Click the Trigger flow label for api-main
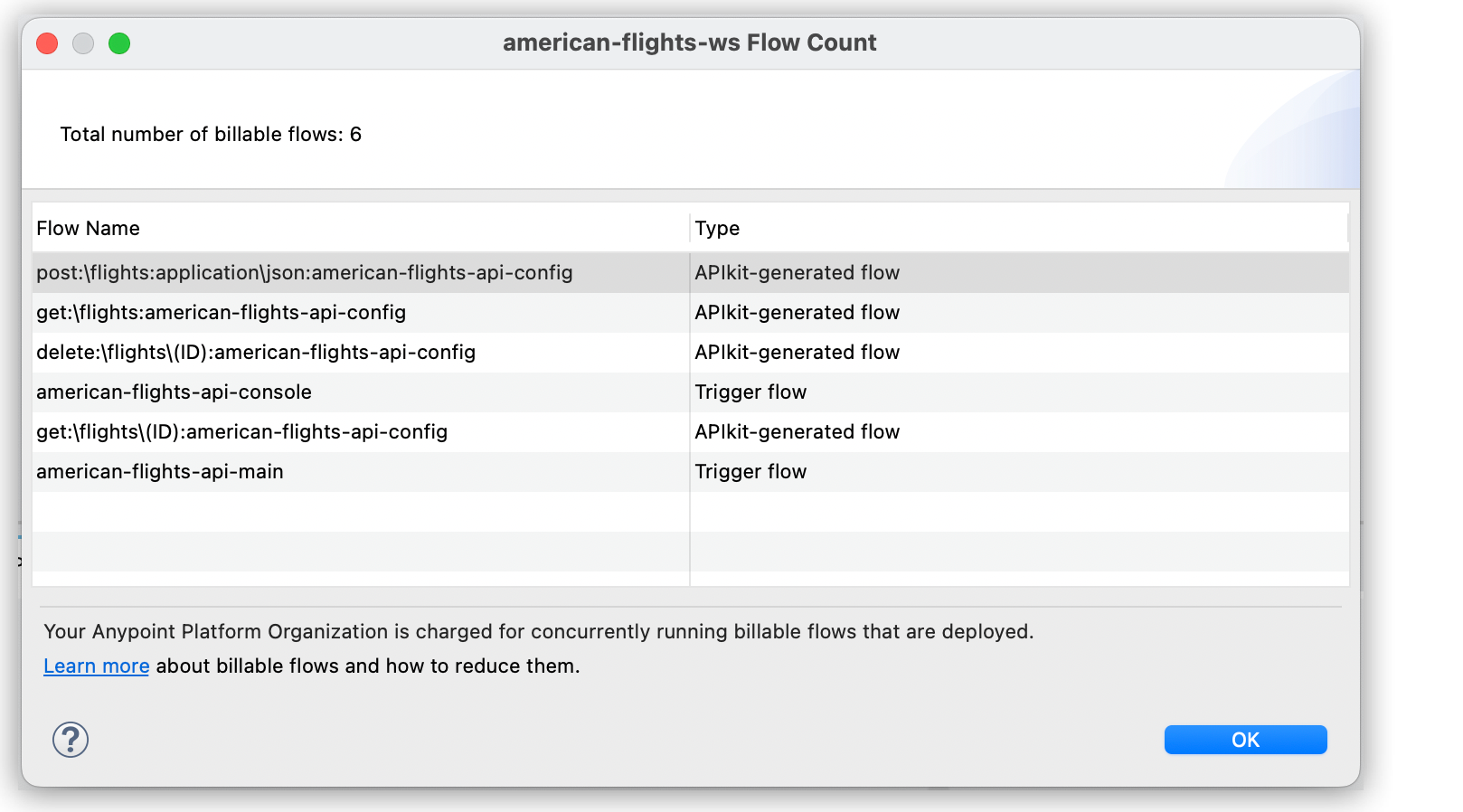 751,471
